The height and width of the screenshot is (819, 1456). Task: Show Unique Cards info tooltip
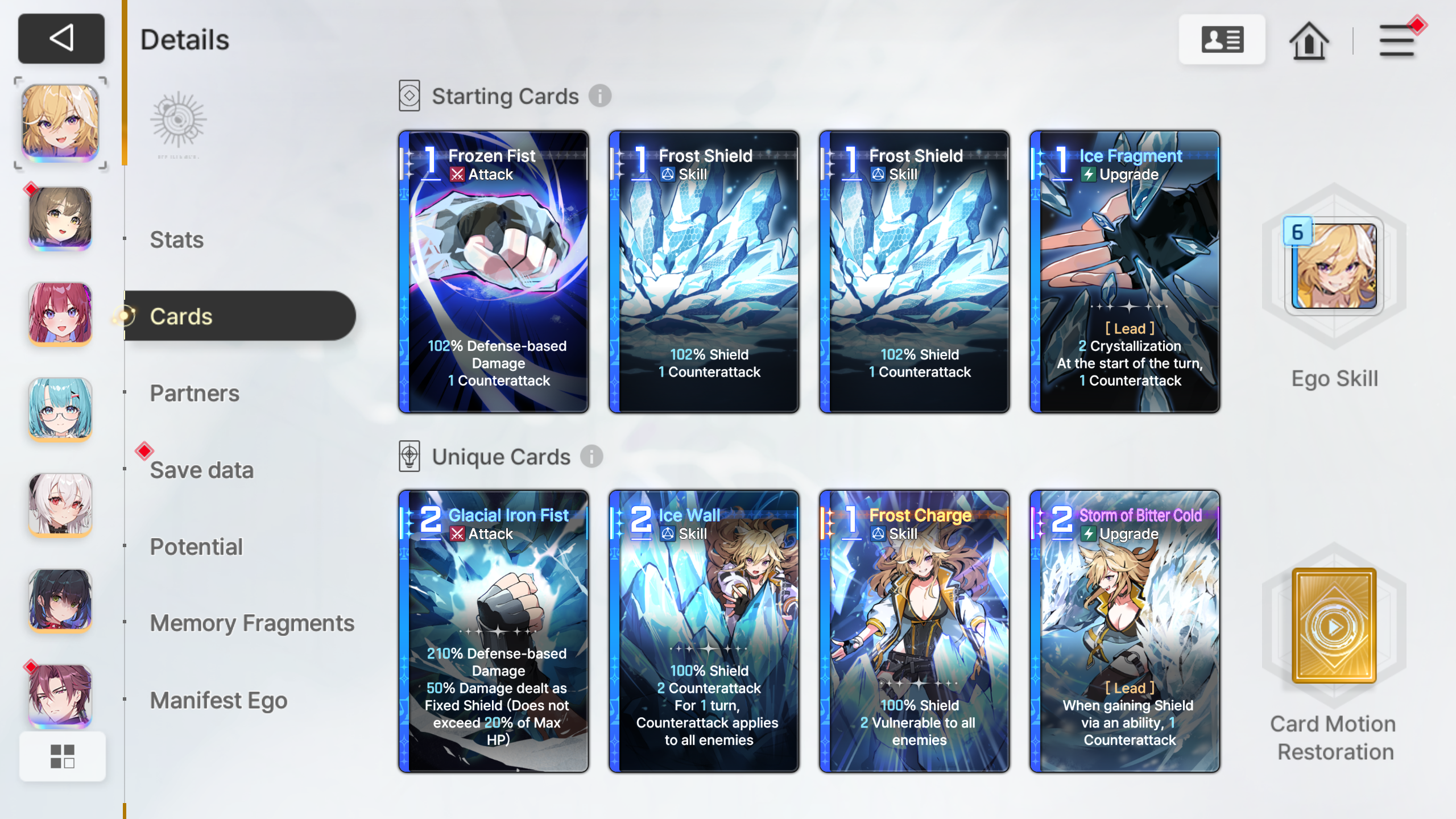click(591, 456)
